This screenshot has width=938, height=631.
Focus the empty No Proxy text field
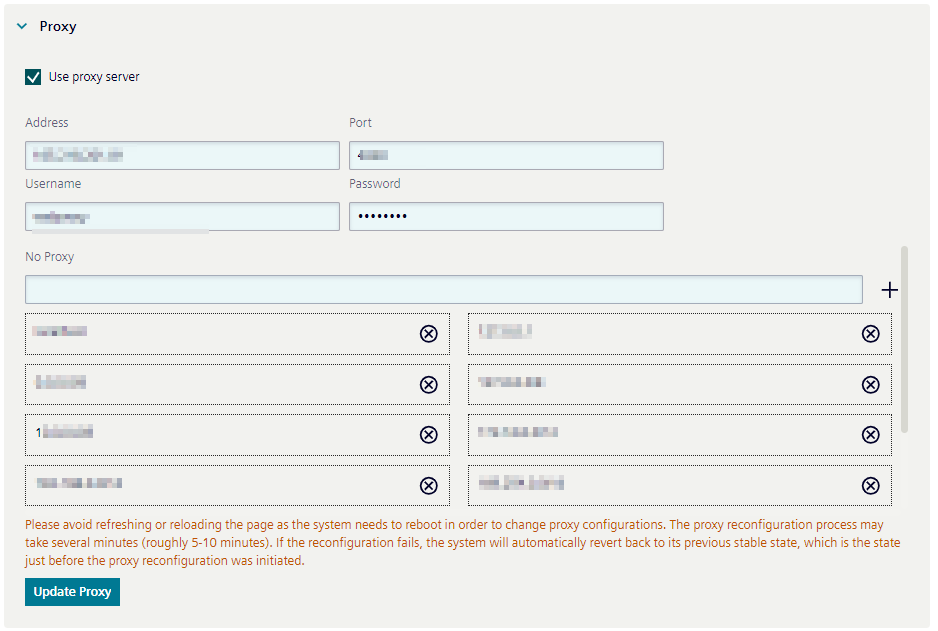444,289
